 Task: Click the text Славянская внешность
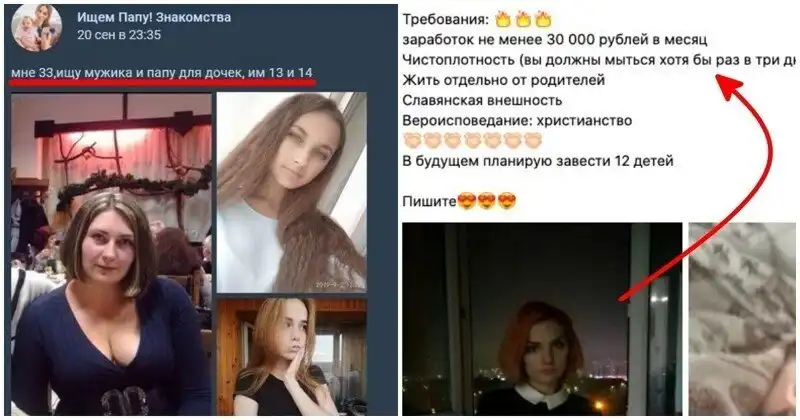[482, 100]
